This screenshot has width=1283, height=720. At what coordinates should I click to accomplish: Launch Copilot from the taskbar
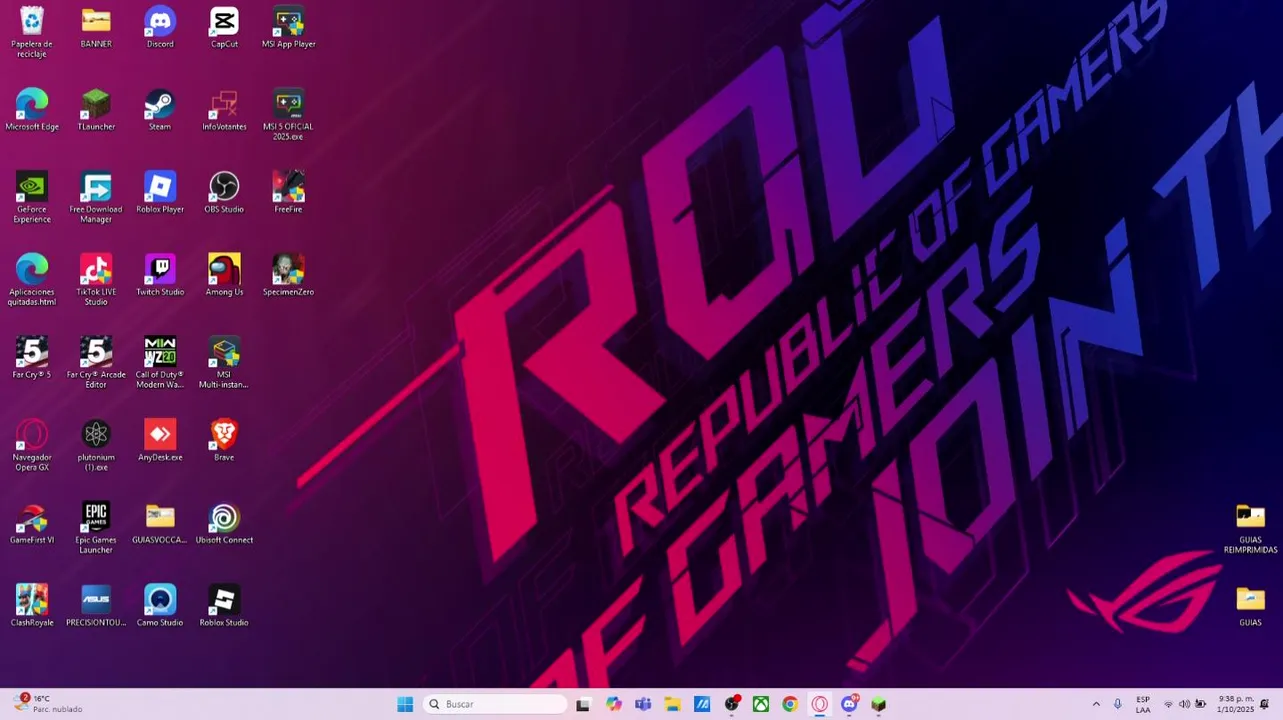click(614, 704)
